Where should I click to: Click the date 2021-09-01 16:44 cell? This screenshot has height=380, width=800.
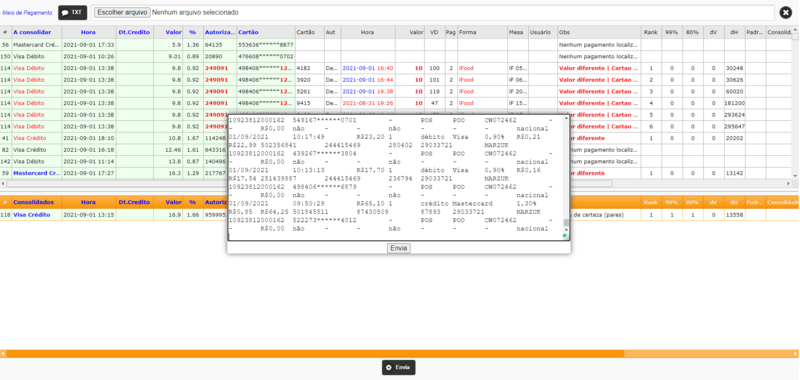(x=368, y=80)
